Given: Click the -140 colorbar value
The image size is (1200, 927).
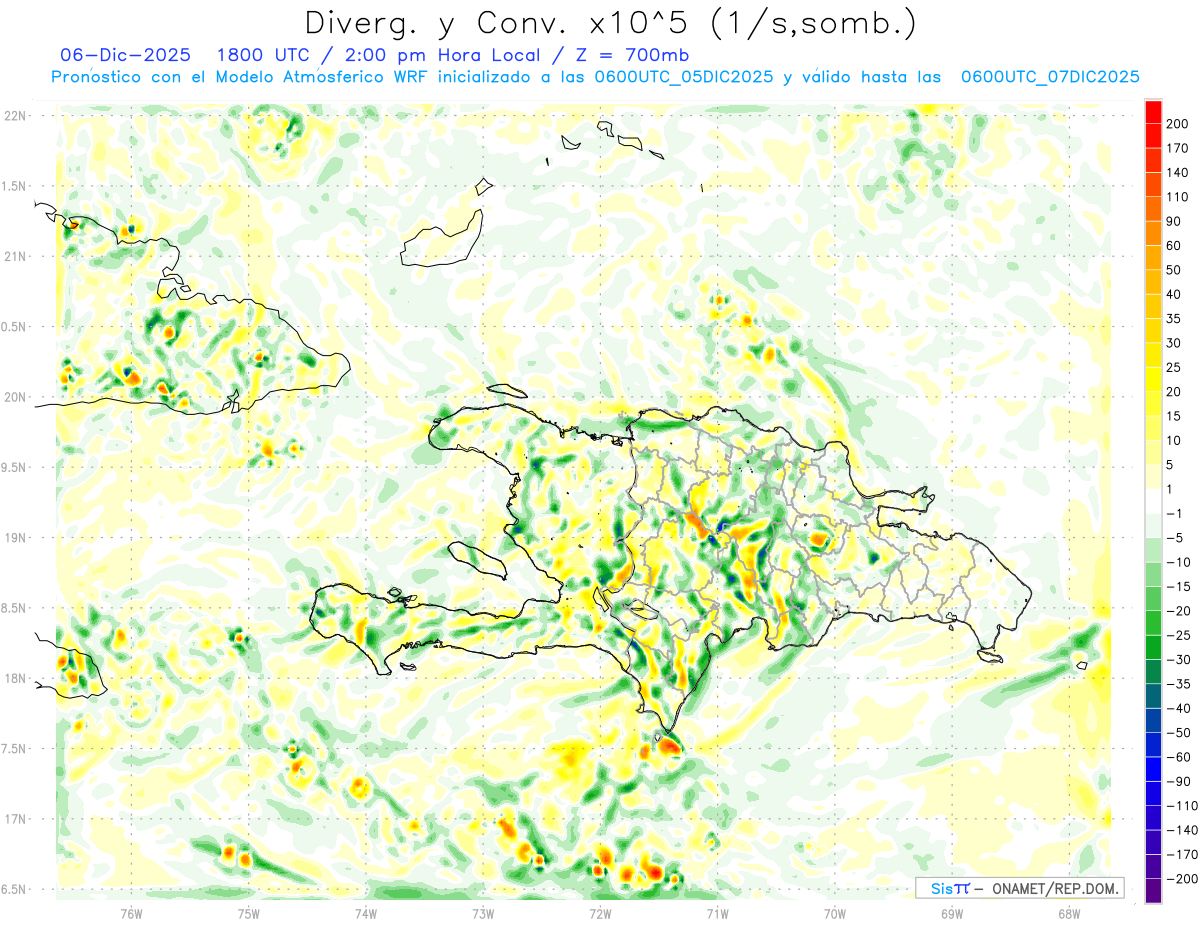Looking at the screenshot, I should (1182, 831).
